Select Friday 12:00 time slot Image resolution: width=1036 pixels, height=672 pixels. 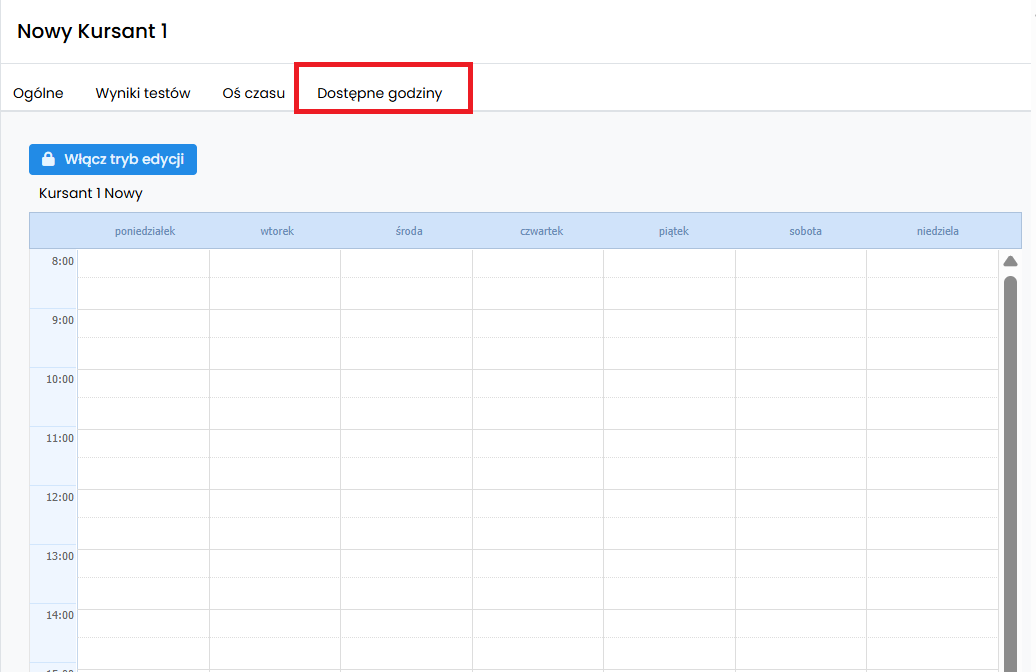(x=669, y=504)
